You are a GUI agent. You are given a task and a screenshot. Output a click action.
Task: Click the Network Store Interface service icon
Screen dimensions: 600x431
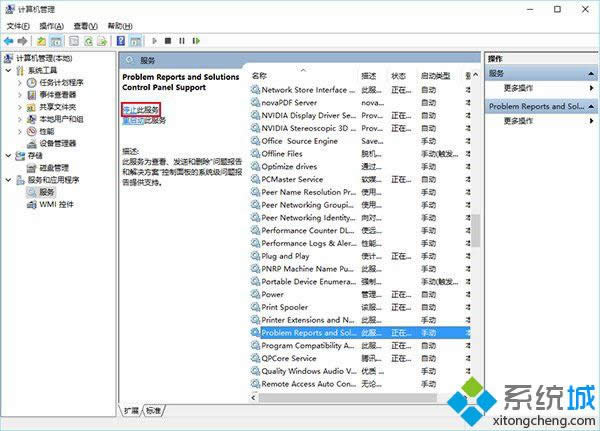tap(255, 90)
